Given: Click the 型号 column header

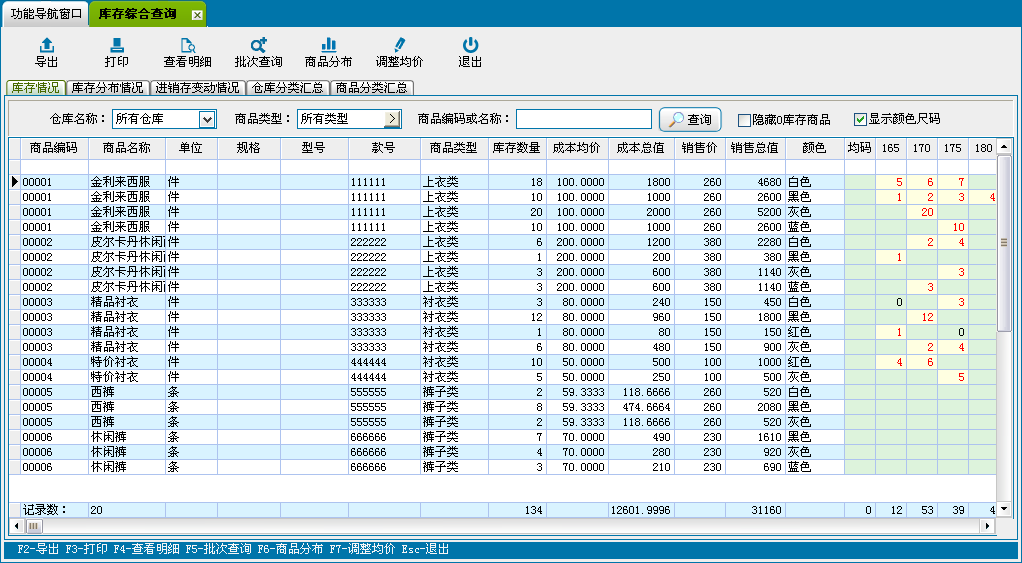Looking at the screenshot, I should tap(314, 148).
